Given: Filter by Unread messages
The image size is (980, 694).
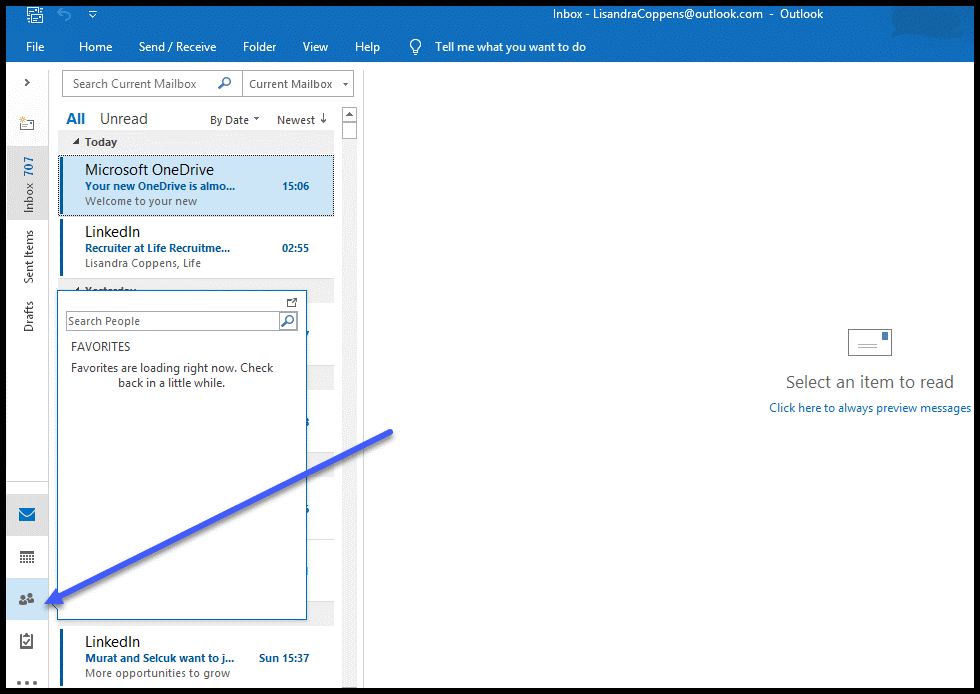Looking at the screenshot, I should tap(124, 119).
